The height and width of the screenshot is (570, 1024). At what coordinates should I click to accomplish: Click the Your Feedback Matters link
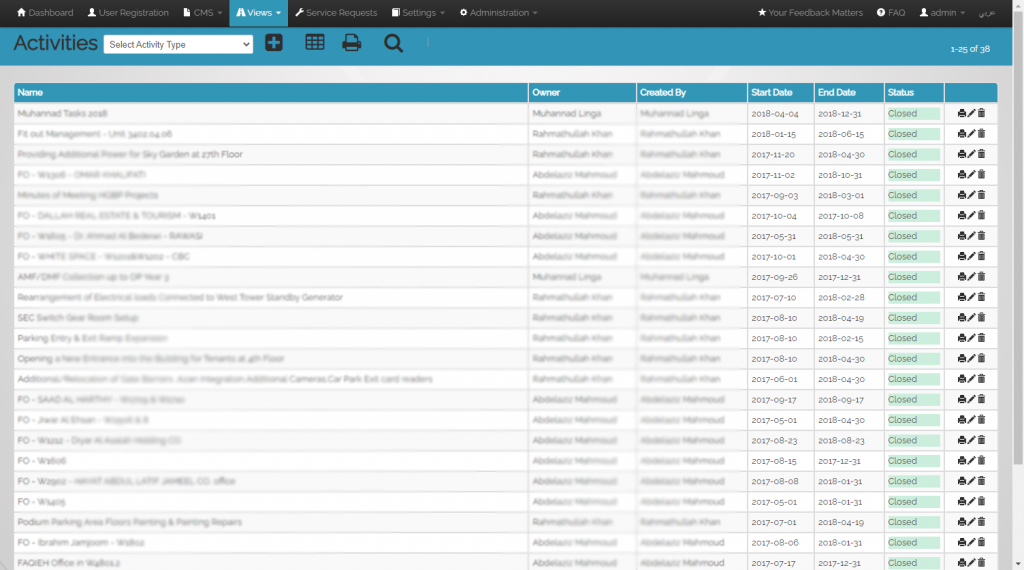click(x=811, y=13)
